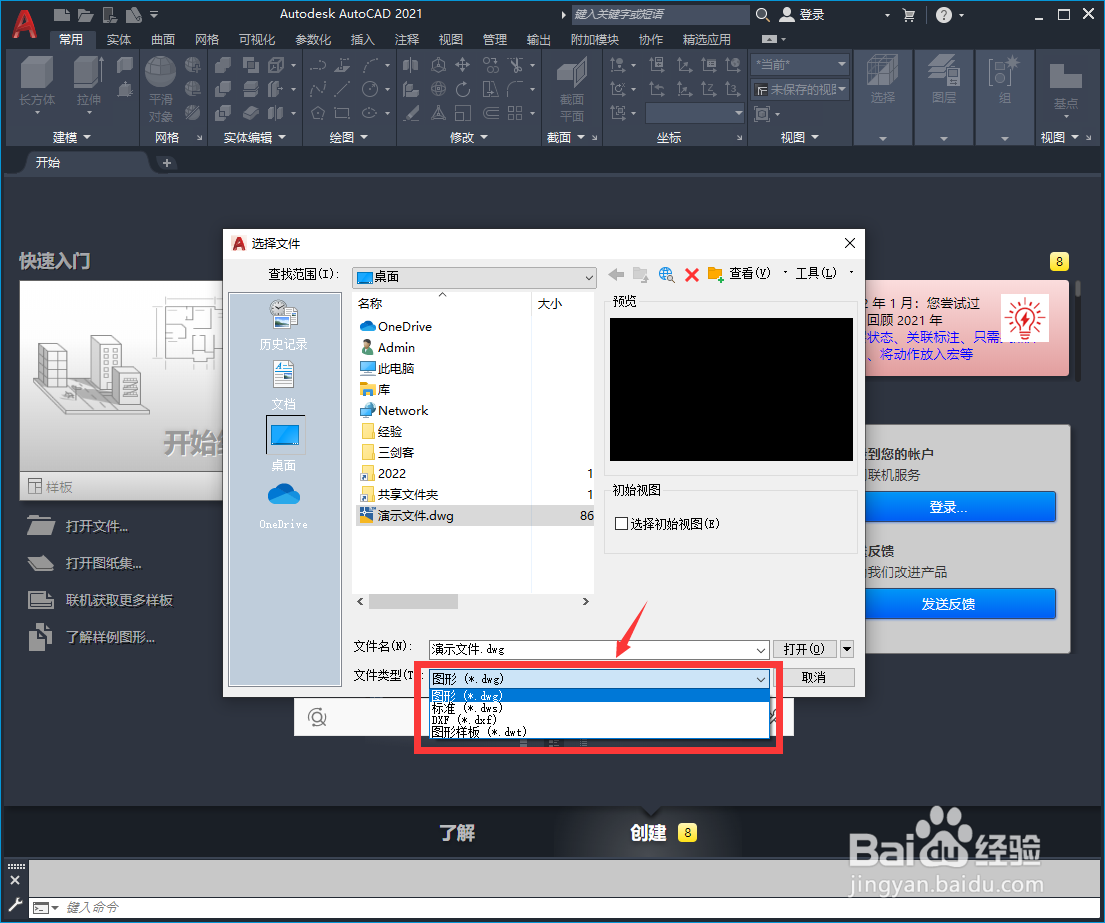Image resolution: width=1105 pixels, height=923 pixels.
Task: Click the File name input field
Action: pyautogui.click(x=591, y=650)
